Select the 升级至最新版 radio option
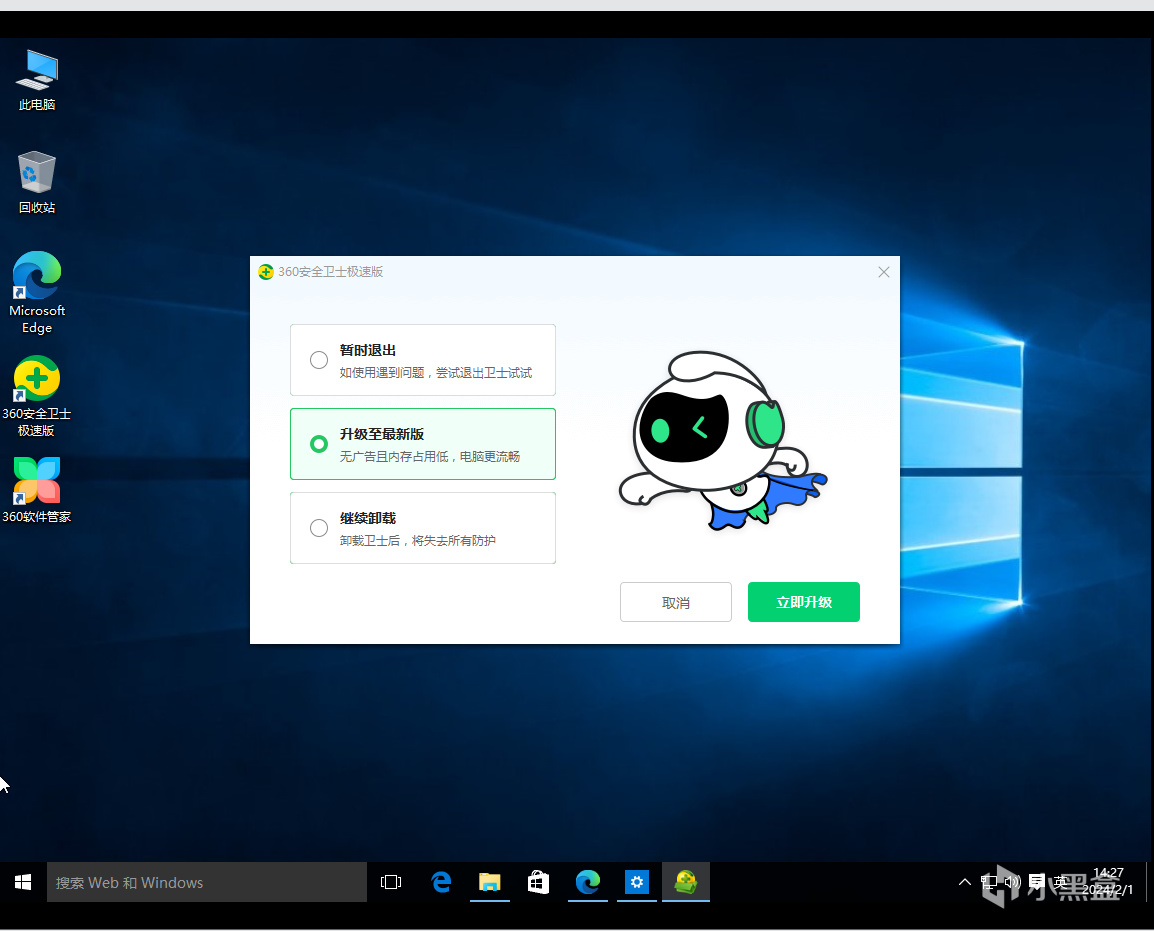This screenshot has height=931, width=1154. (319, 444)
